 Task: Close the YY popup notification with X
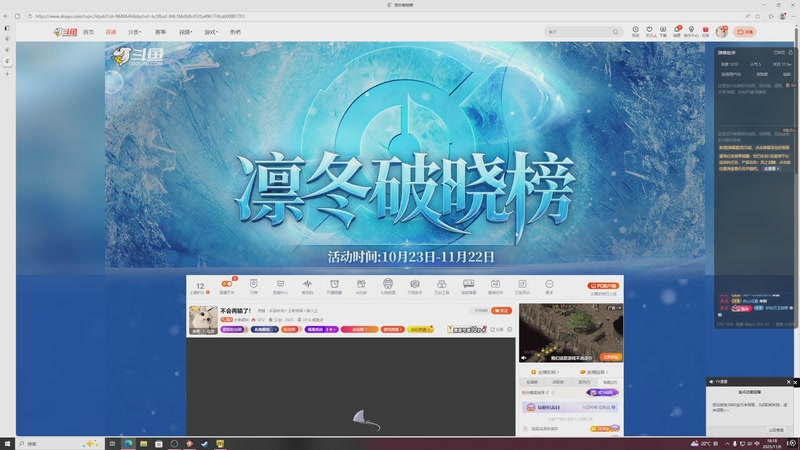point(788,382)
